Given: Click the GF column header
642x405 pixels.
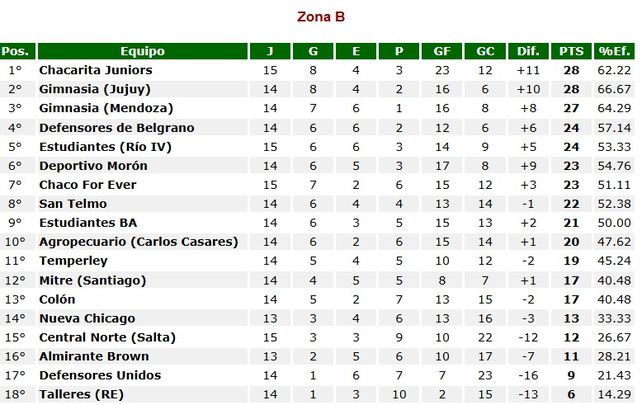Looking at the screenshot, I should (442, 51).
